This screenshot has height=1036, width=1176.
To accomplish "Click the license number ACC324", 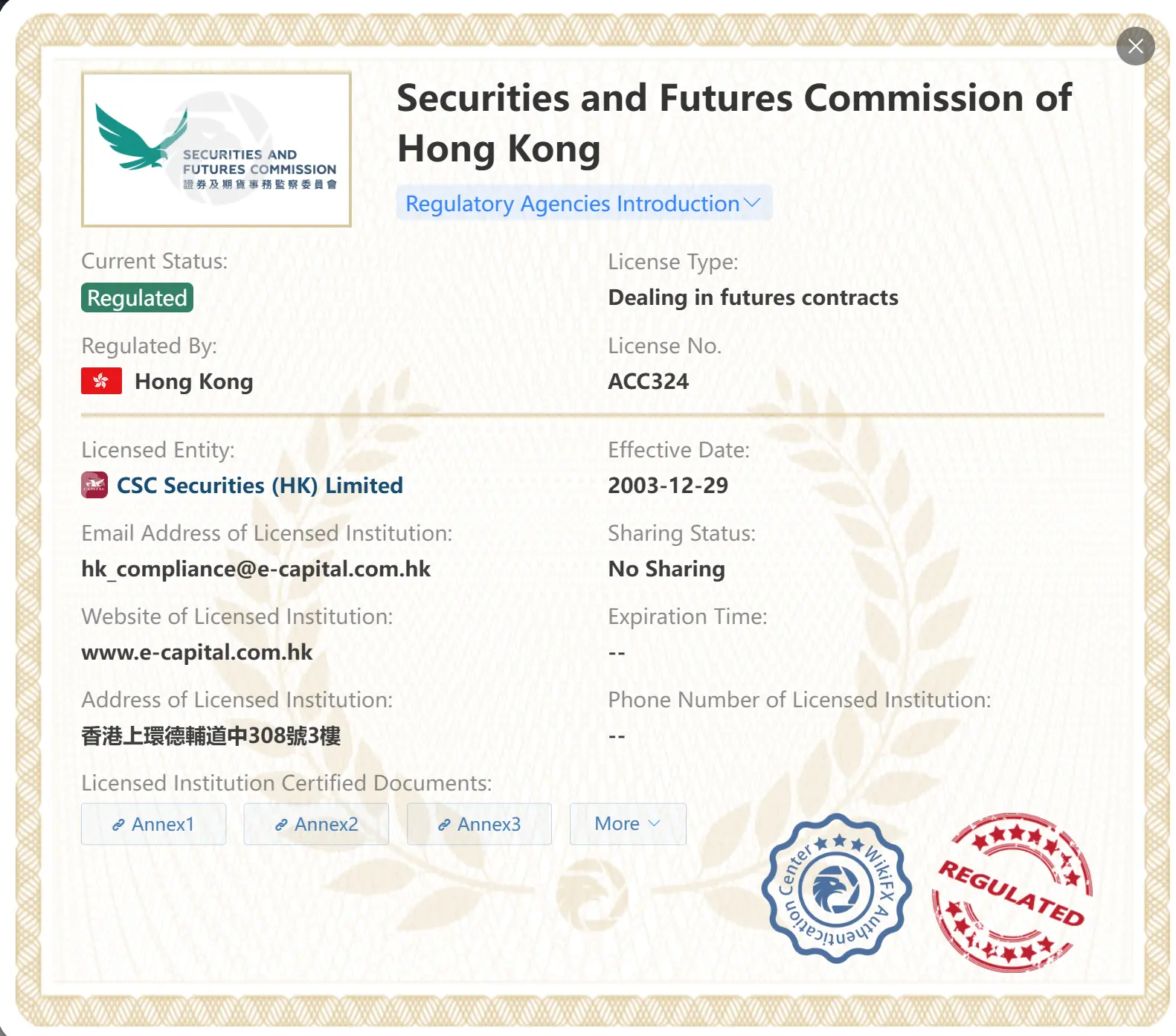I will (648, 382).
